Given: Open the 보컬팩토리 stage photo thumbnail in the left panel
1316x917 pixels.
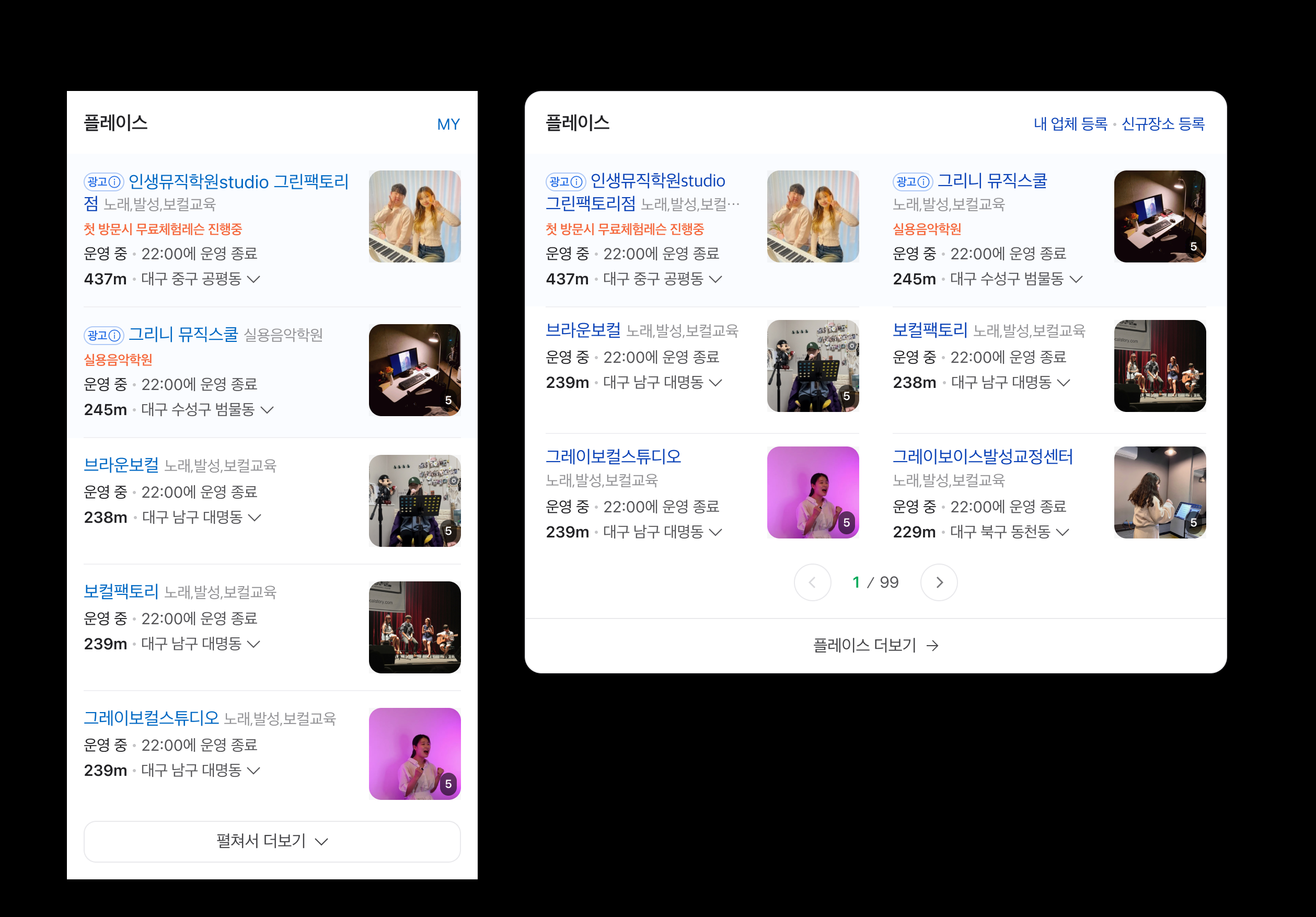Looking at the screenshot, I should click(414, 627).
